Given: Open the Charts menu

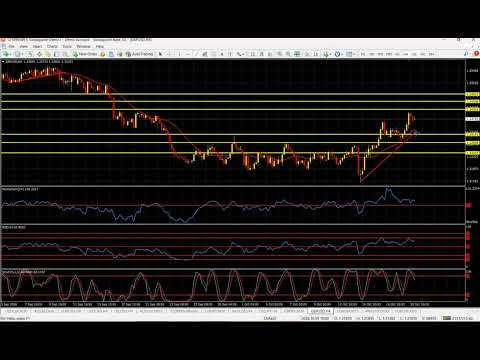Looking at the screenshot, I should click(52, 46).
